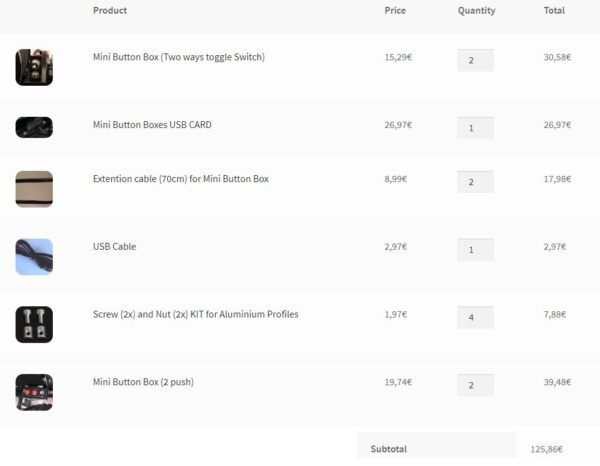
Task: Open the Mini Button Boxes USB CARD link
Action: click(152, 125)
